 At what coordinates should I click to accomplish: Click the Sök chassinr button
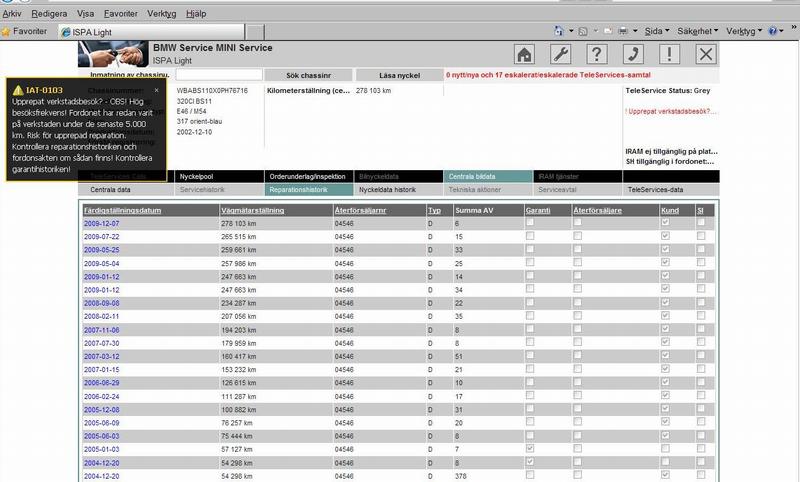309,75
